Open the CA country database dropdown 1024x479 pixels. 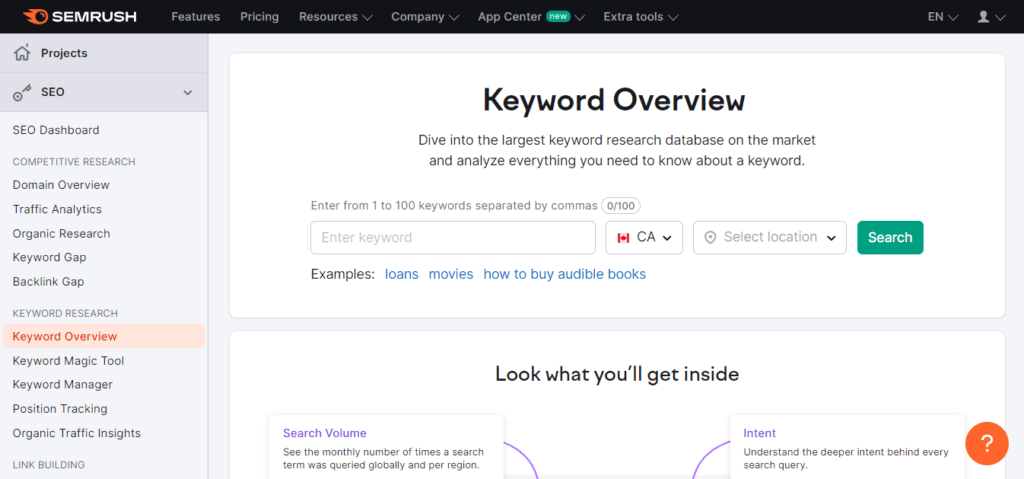click(644, 237)
